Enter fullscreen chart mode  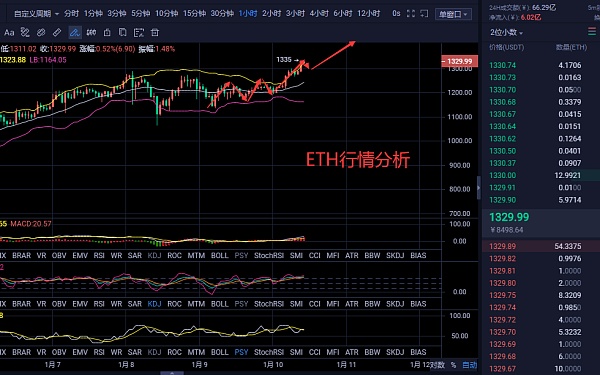(411, 14)
